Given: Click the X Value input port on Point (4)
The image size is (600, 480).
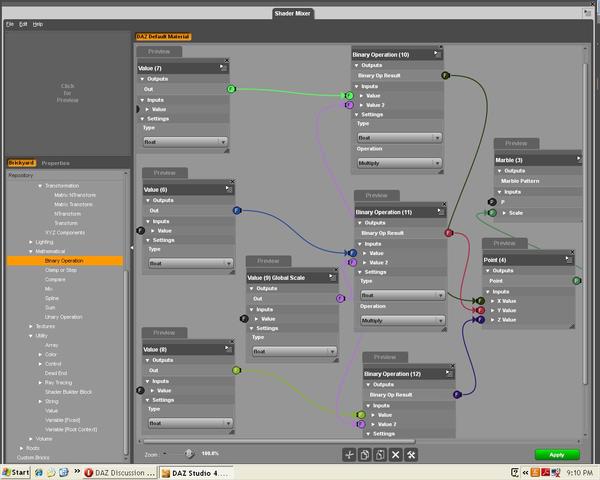Looking at the screenshot, I should [481, 301].
